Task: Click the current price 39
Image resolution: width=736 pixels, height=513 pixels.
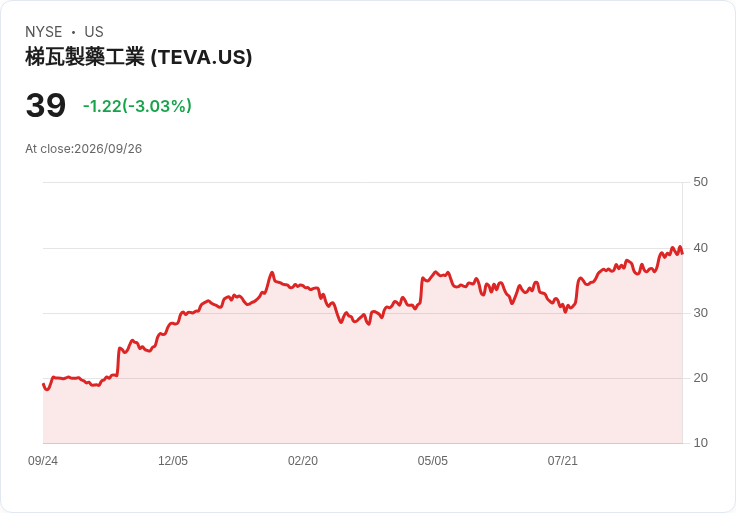Action: (46, 105)
